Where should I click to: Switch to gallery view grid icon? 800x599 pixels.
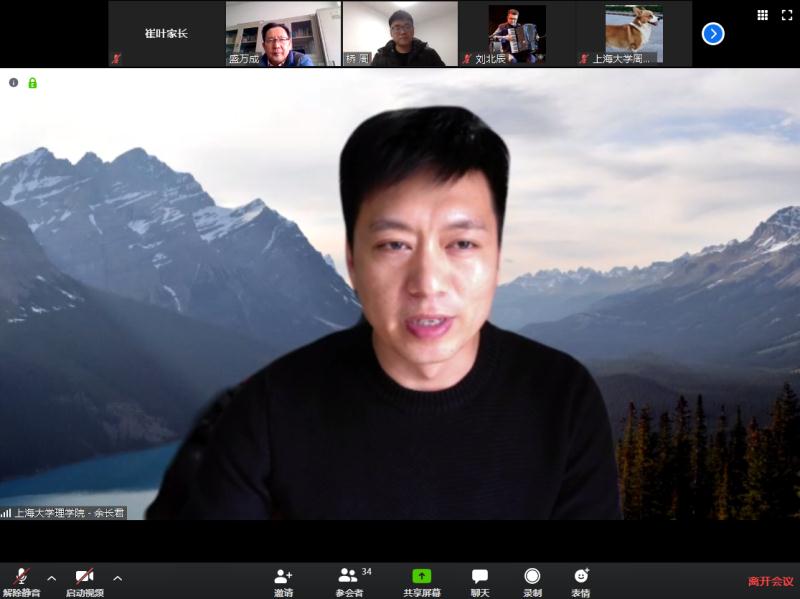762,15
